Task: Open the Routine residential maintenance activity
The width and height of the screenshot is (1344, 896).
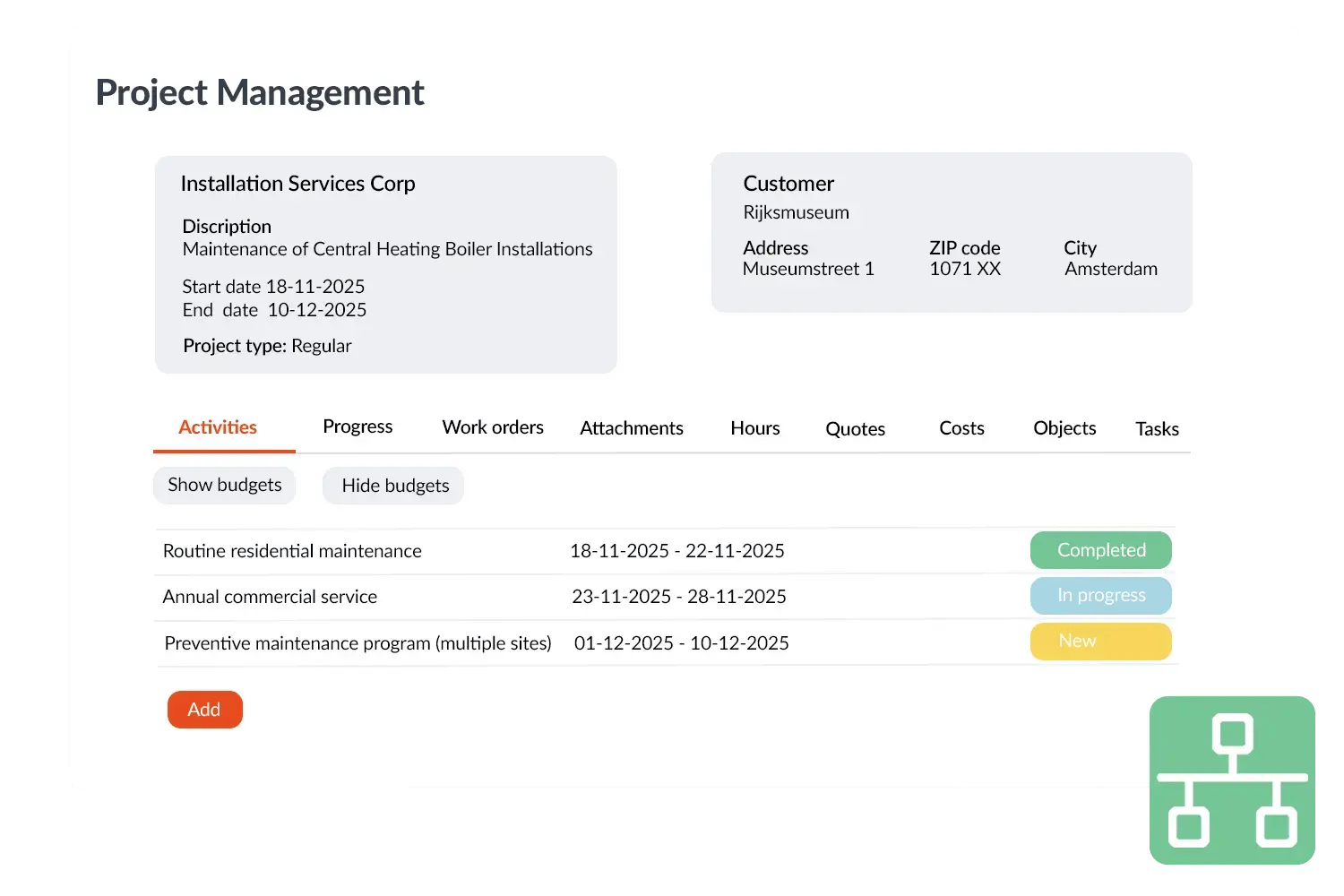Action: [292, 551]
